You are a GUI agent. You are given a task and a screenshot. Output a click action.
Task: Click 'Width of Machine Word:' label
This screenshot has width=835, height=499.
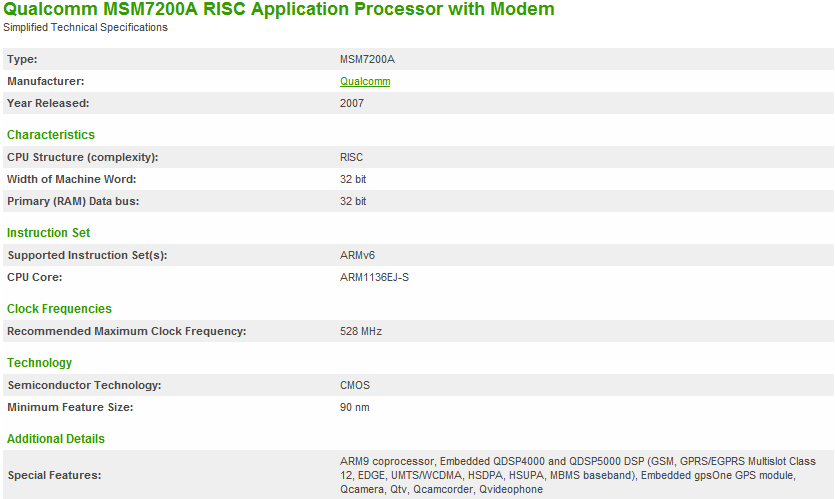pyautogui.click(x=71, y=179)
